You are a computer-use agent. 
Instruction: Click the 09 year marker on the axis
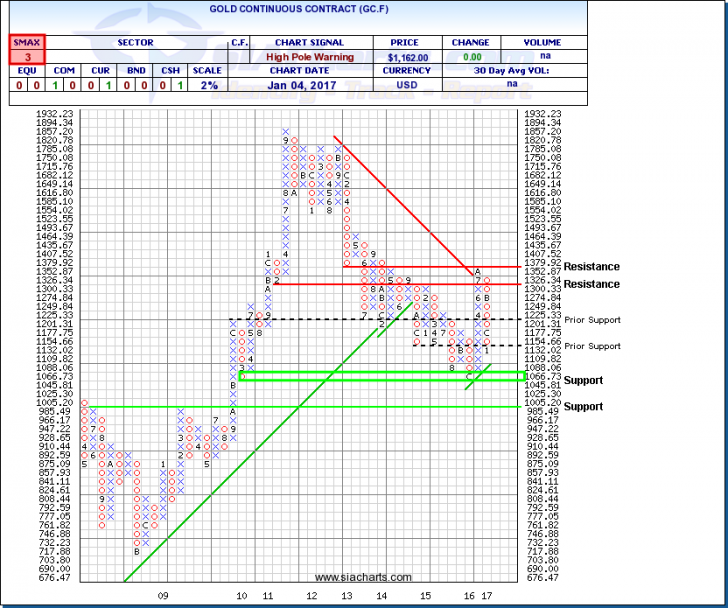point(164,595)
